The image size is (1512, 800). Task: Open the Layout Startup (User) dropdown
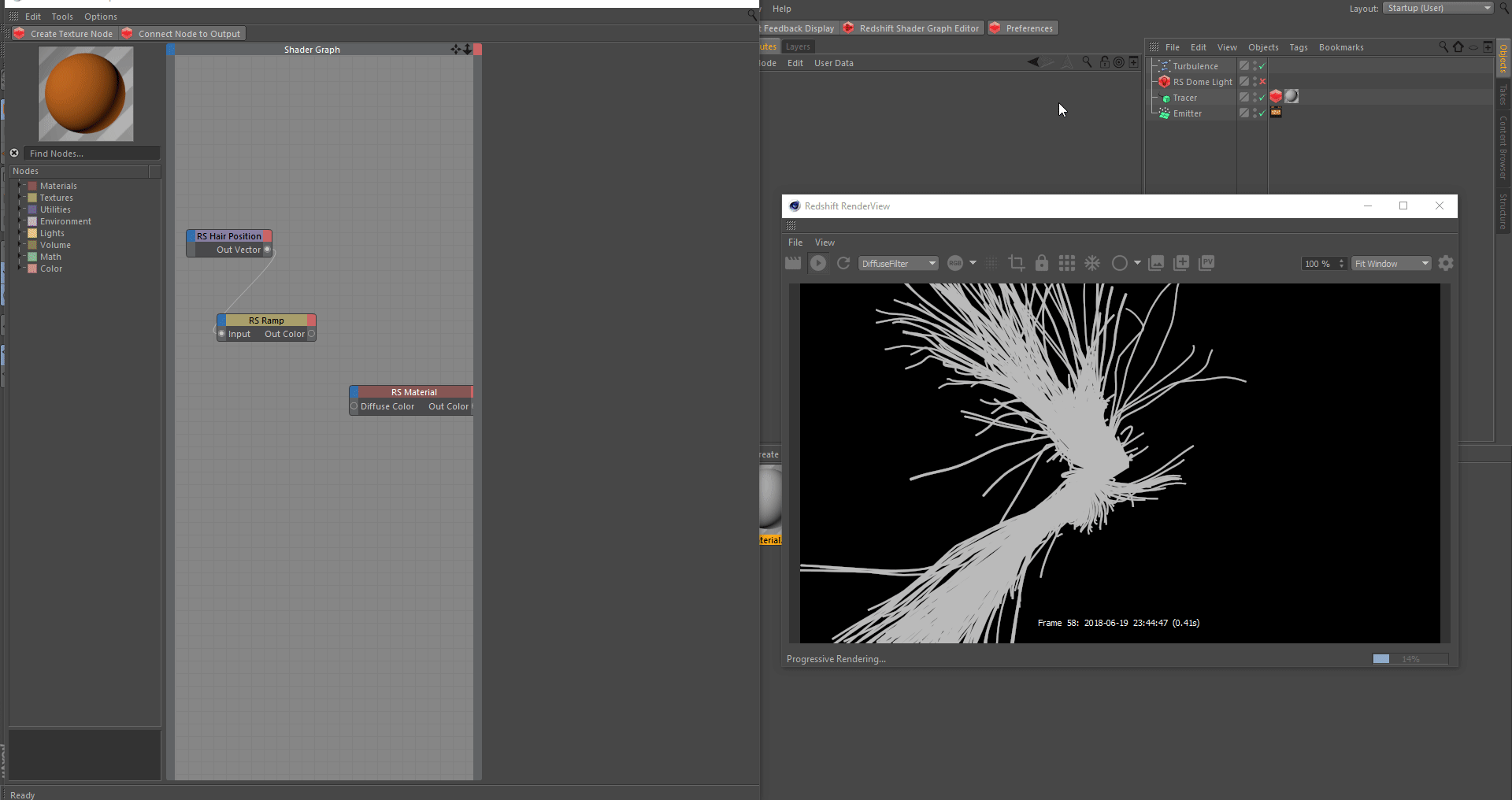pos(1438,8)
